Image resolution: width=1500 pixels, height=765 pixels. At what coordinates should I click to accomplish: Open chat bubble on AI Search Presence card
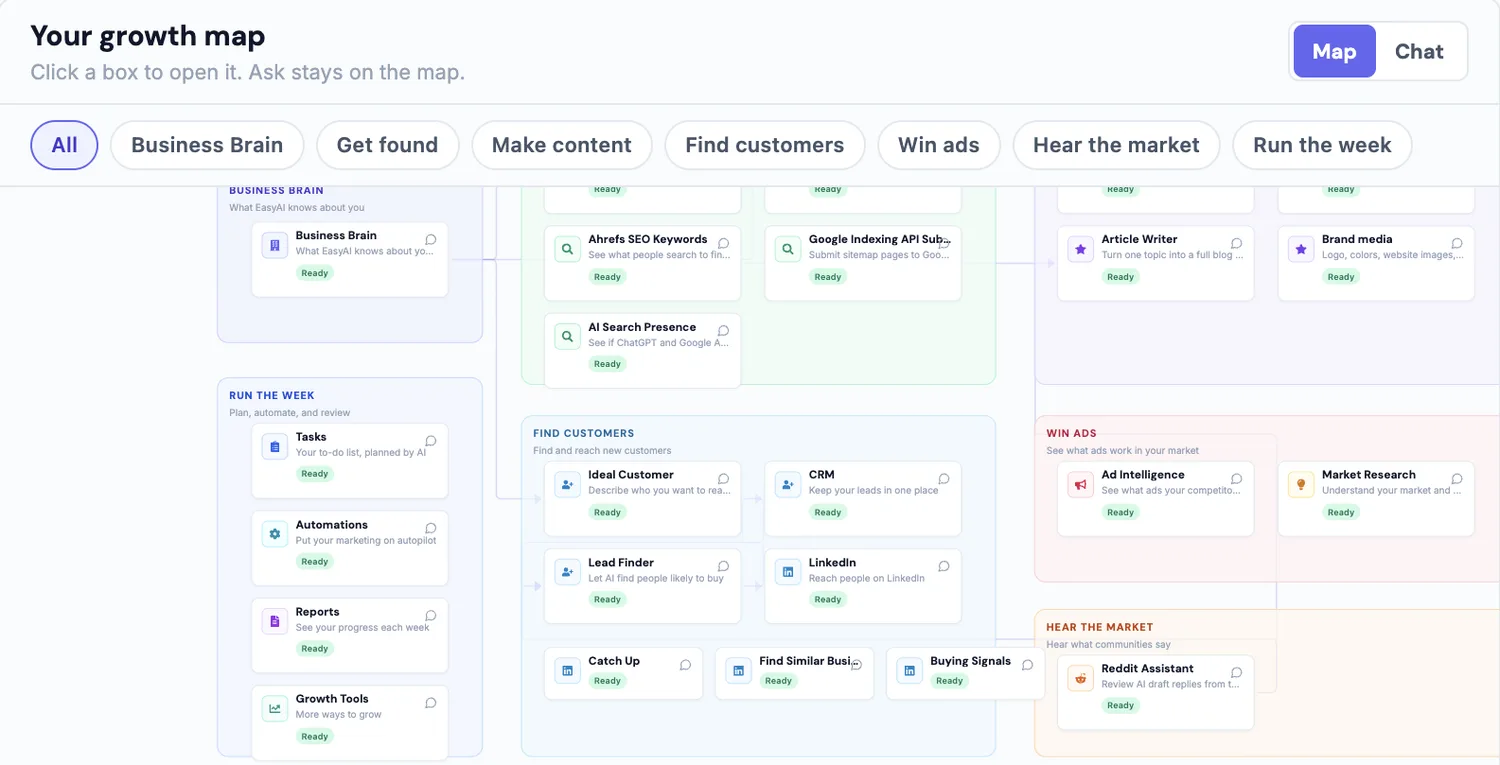tap(724, 331)
